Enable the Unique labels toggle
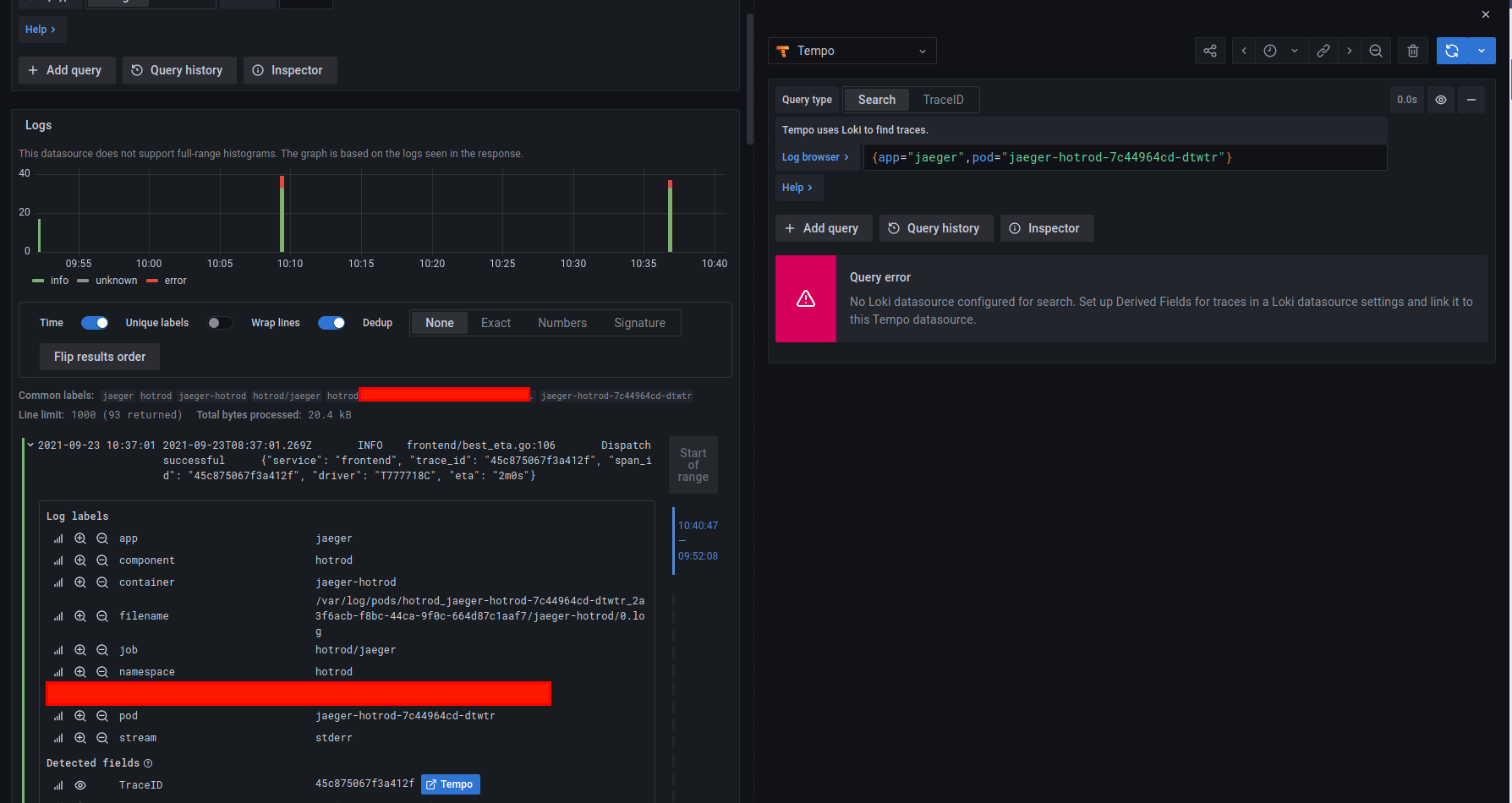1512x803 pixels. click(220, 323)
